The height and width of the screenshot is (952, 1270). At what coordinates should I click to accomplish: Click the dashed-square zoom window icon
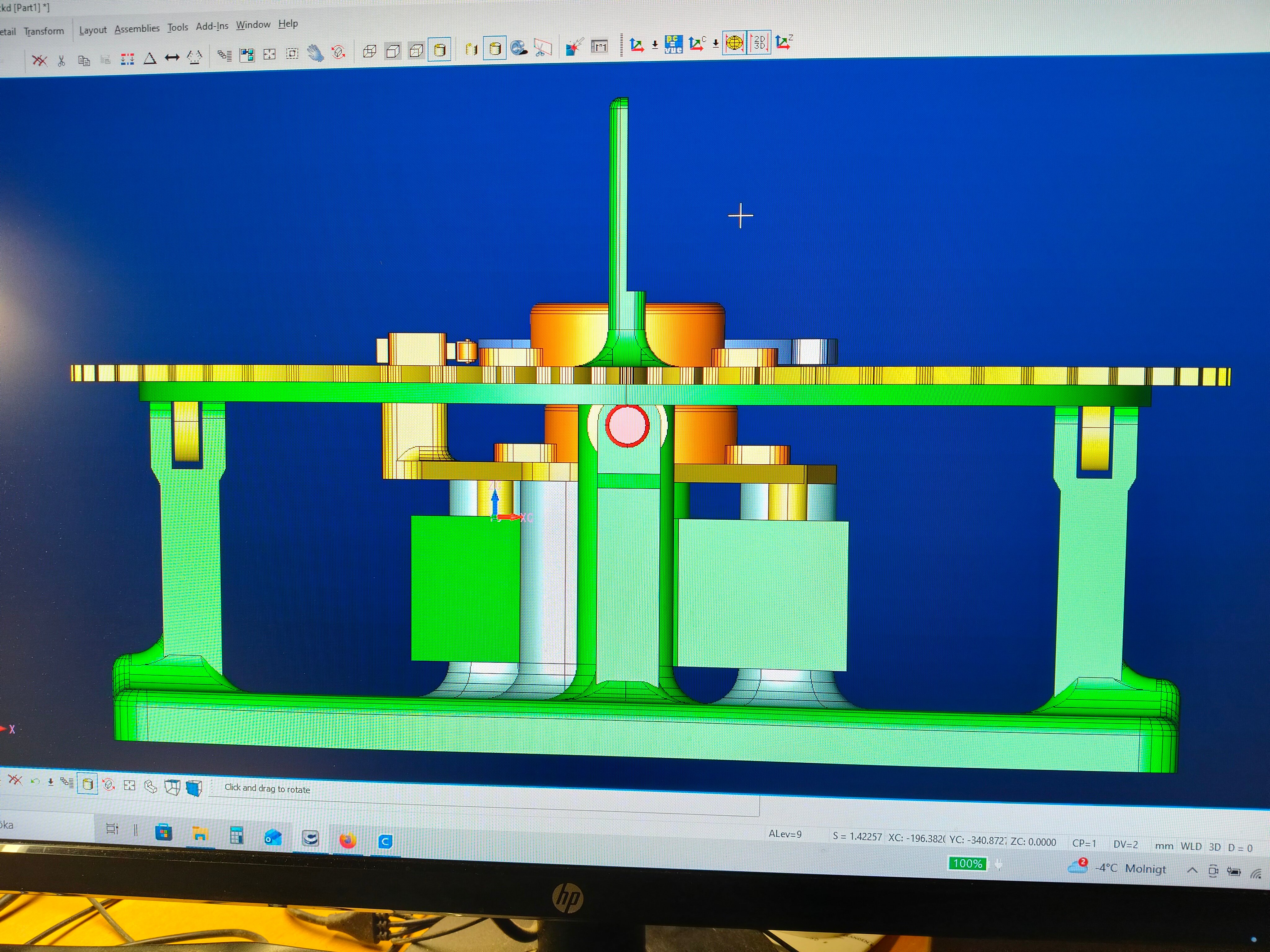[x=292, y=54]
